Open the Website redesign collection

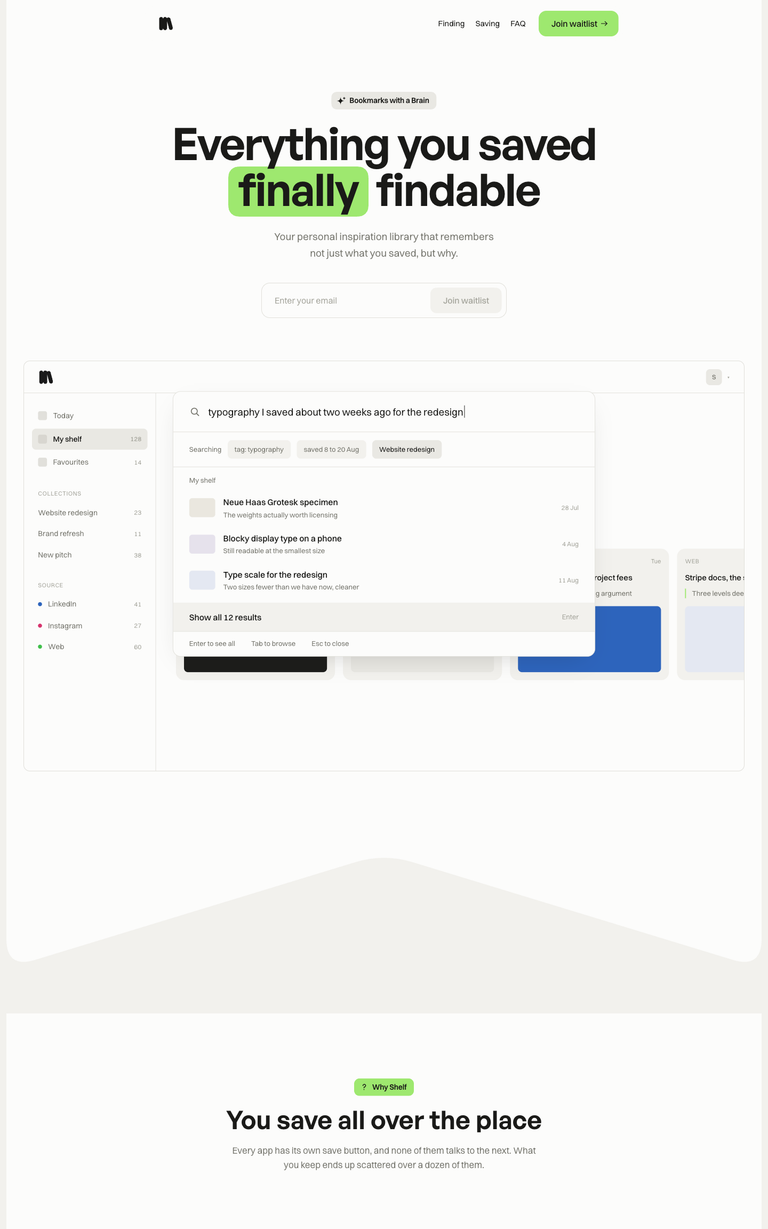coord(90,513)
